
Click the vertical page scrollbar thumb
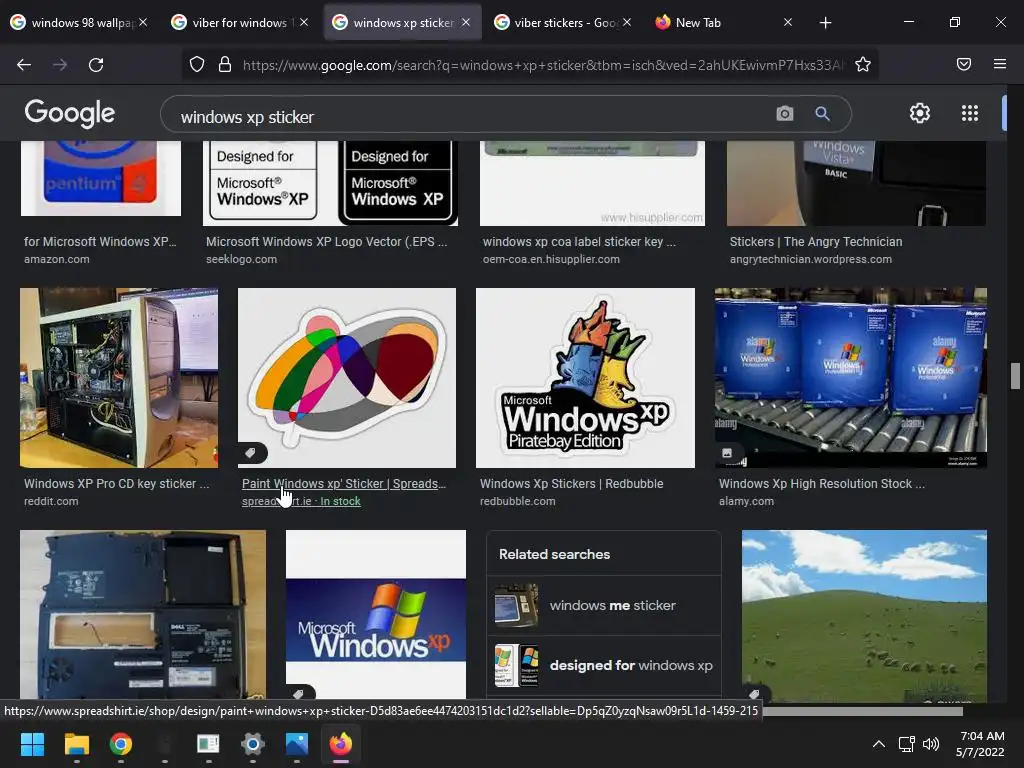(1015, 376)
